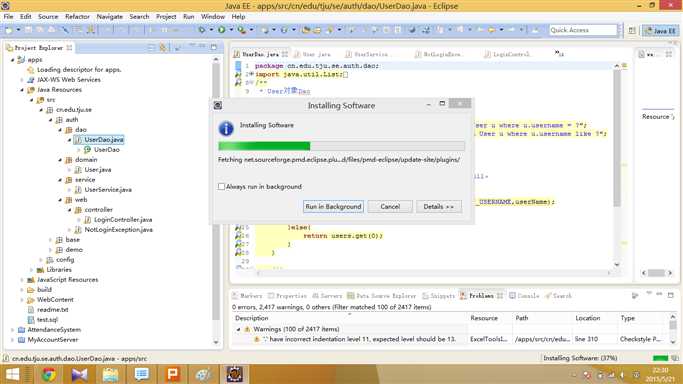This screenshot has width=683, height=384.
Task: Collapse the Java Resources node
Action: click(x=22, y=90)
